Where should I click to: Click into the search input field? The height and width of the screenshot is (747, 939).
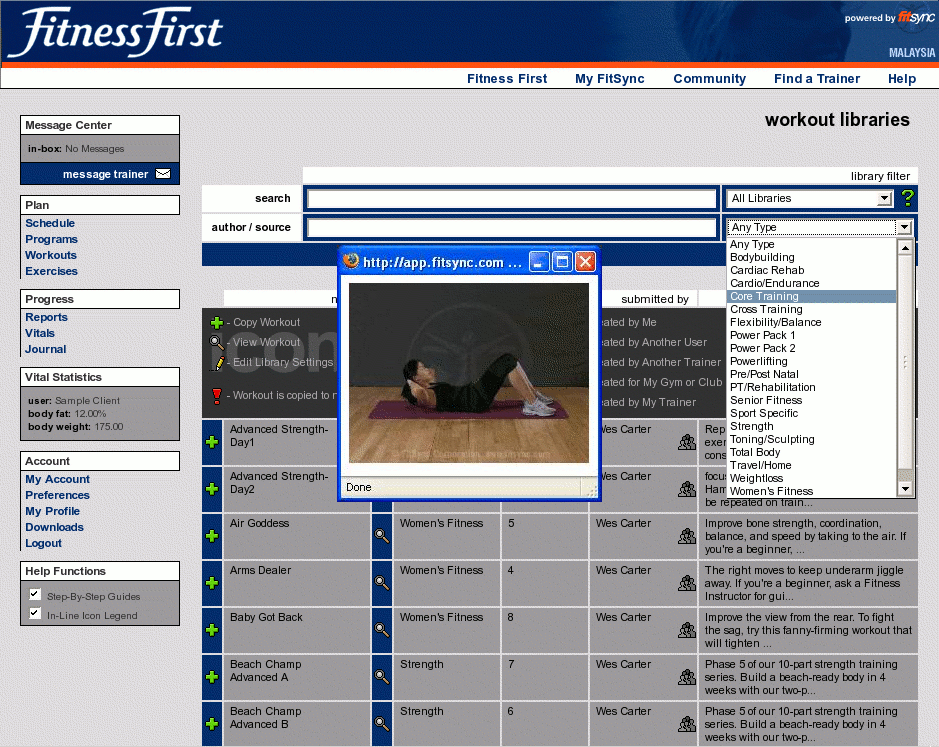click(x=512, y=198)
